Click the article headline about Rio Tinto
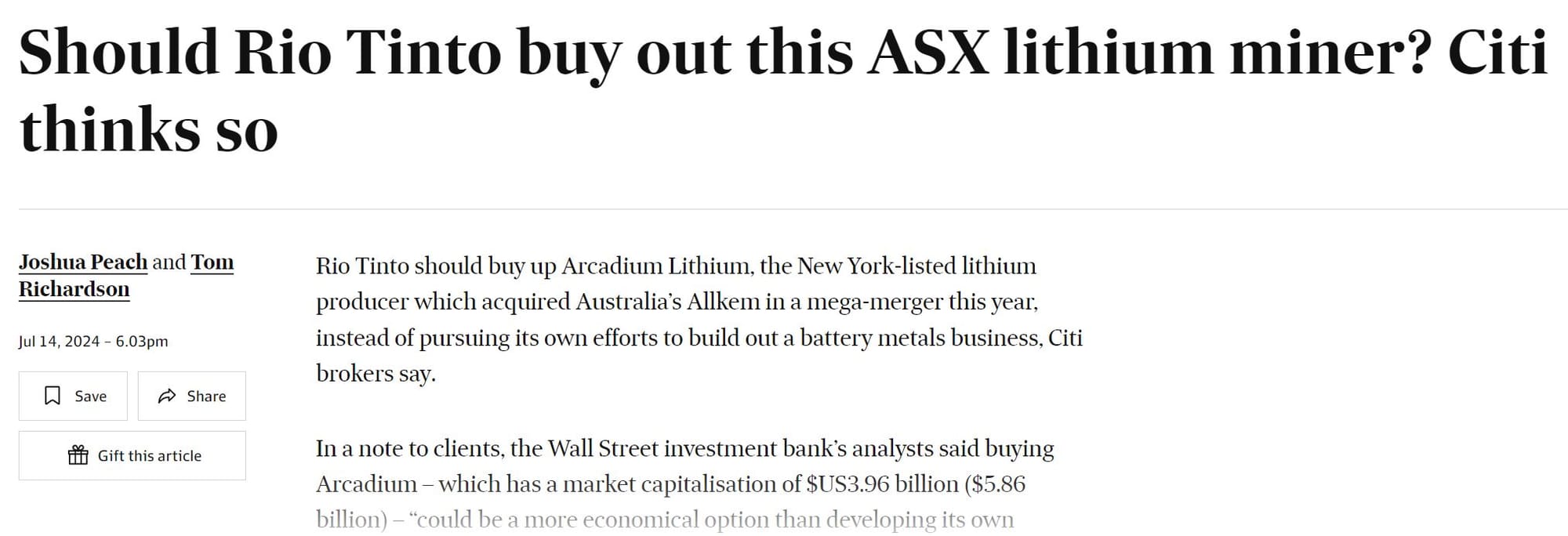Screen dimensions: 1568x536 coord(782,53)
